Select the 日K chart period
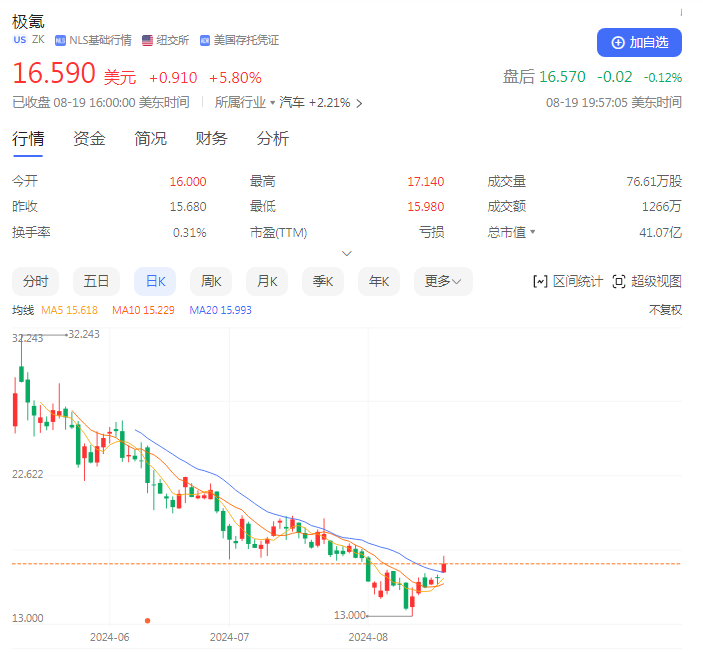Screen dimensions: 703x652 [x=155, y=282]
